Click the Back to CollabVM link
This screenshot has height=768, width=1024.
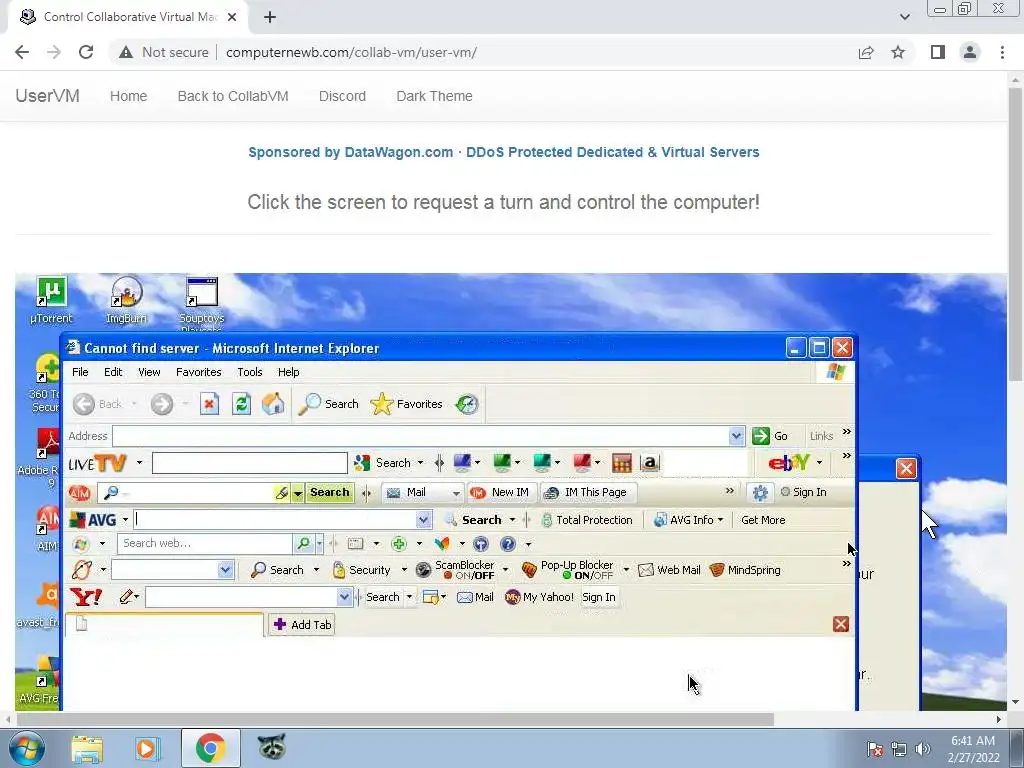[232, 96]
